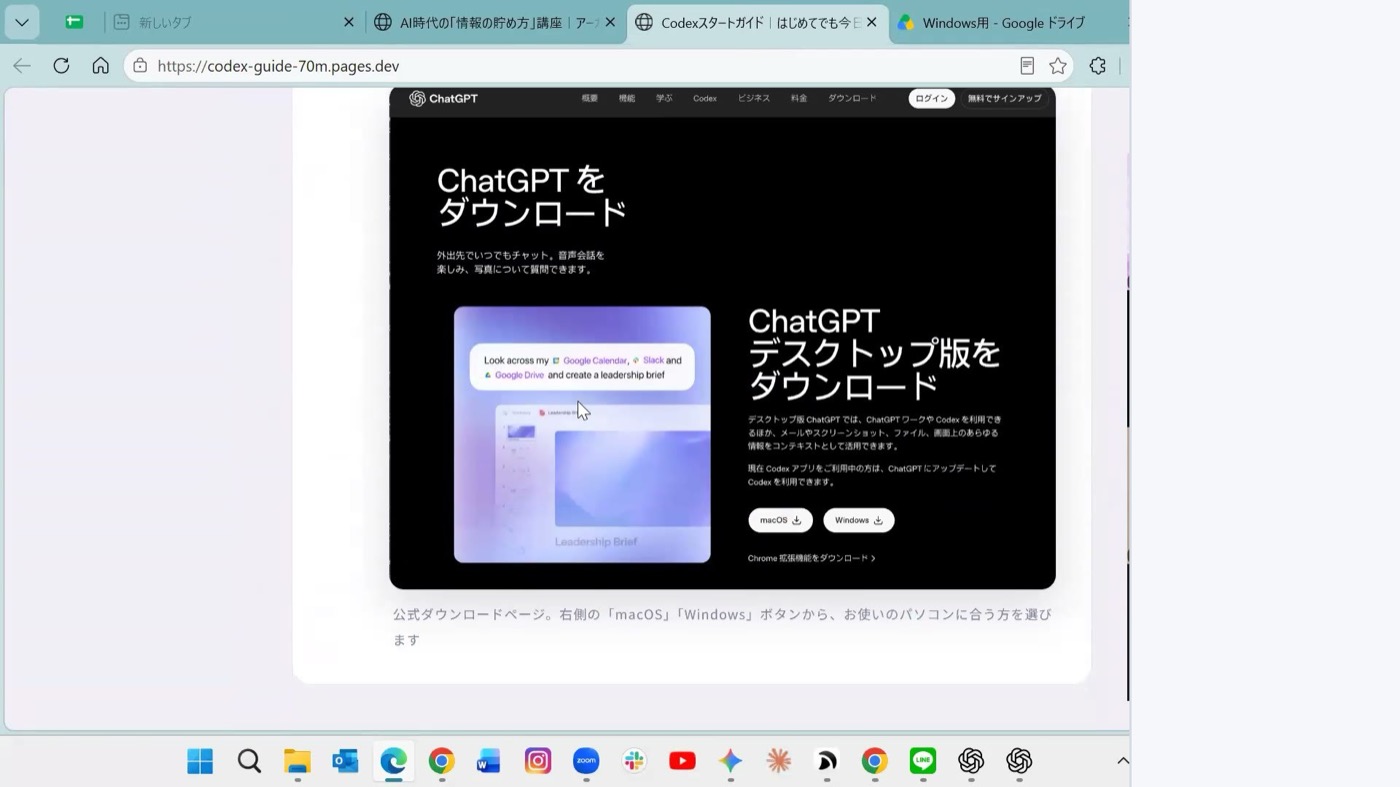Image resolution: width=1400 pixels, height=787 pixels.
Task: Click the macOS download button in screenshot
Action: click(x=780, y=520)
